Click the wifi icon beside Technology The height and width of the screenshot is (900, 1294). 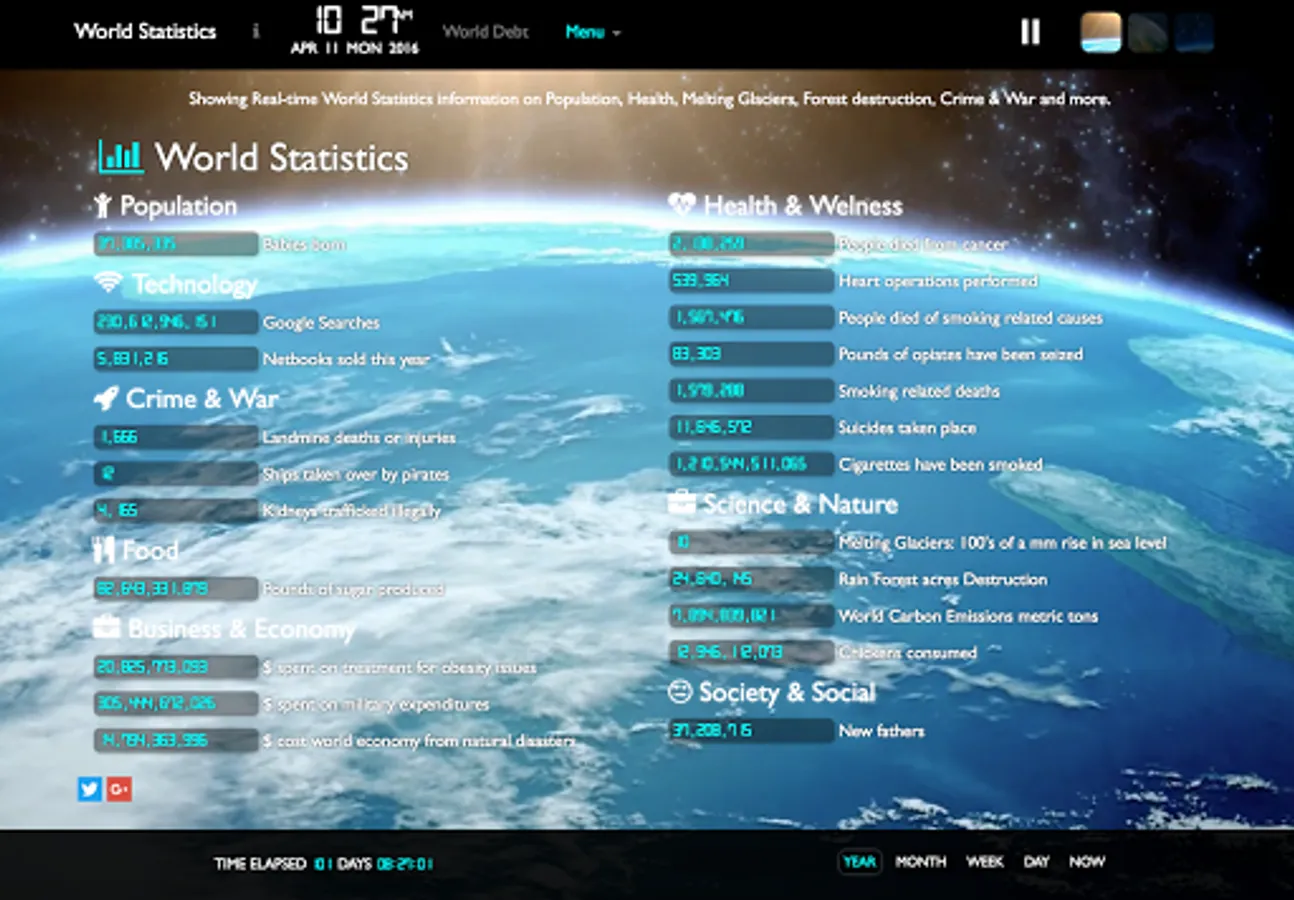pos(108,282)
